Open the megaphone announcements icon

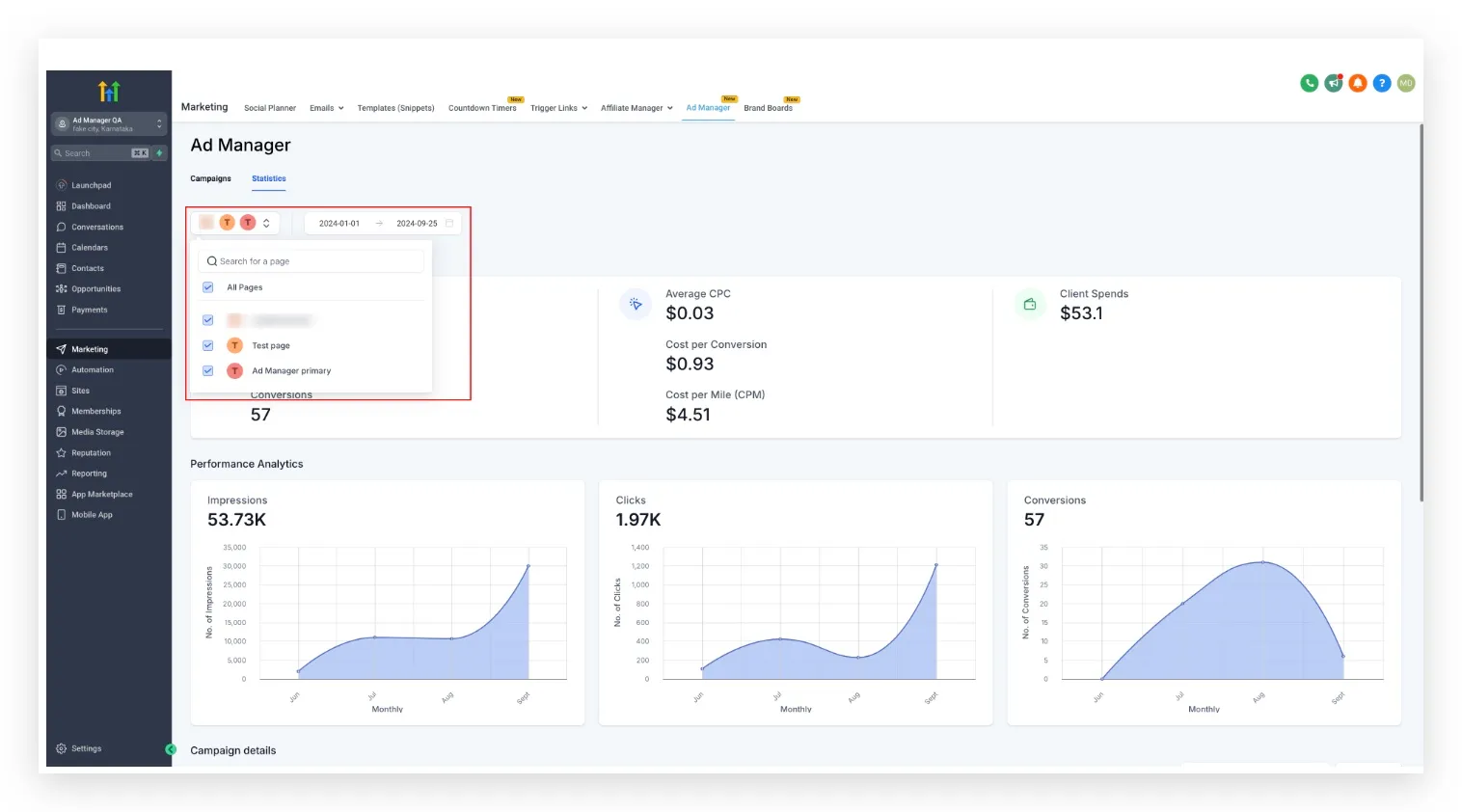pyautogui.click(x=1333, y=83)
